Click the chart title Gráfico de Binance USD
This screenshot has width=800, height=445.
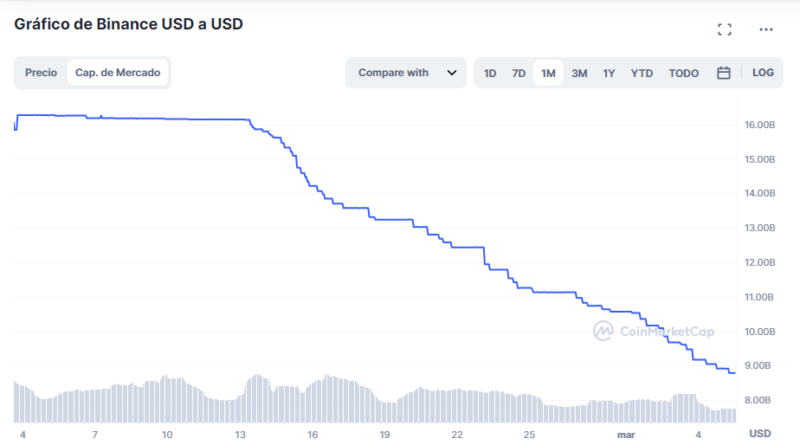pos(128,23)
